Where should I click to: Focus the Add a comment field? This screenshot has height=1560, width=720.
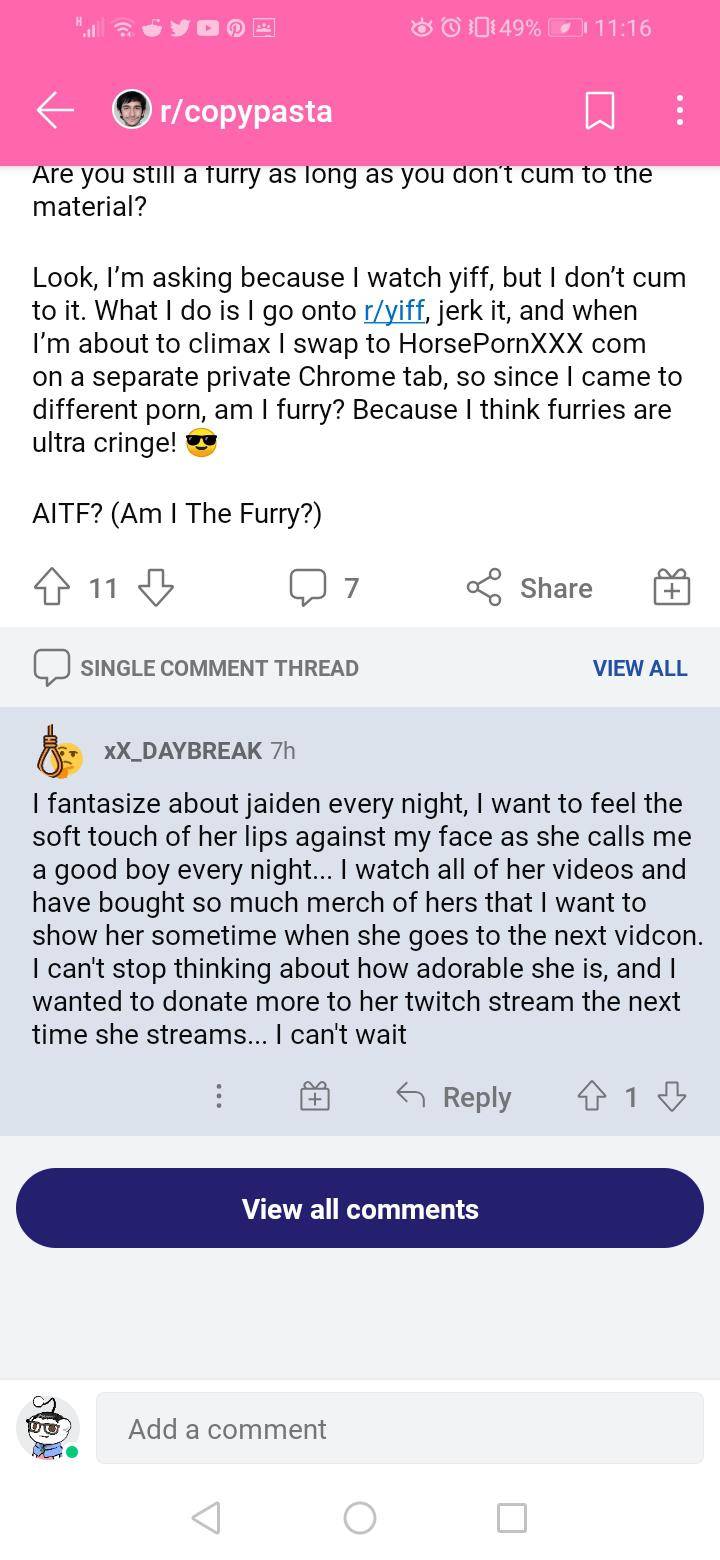pyautogui.click(x=400, y=1429)
